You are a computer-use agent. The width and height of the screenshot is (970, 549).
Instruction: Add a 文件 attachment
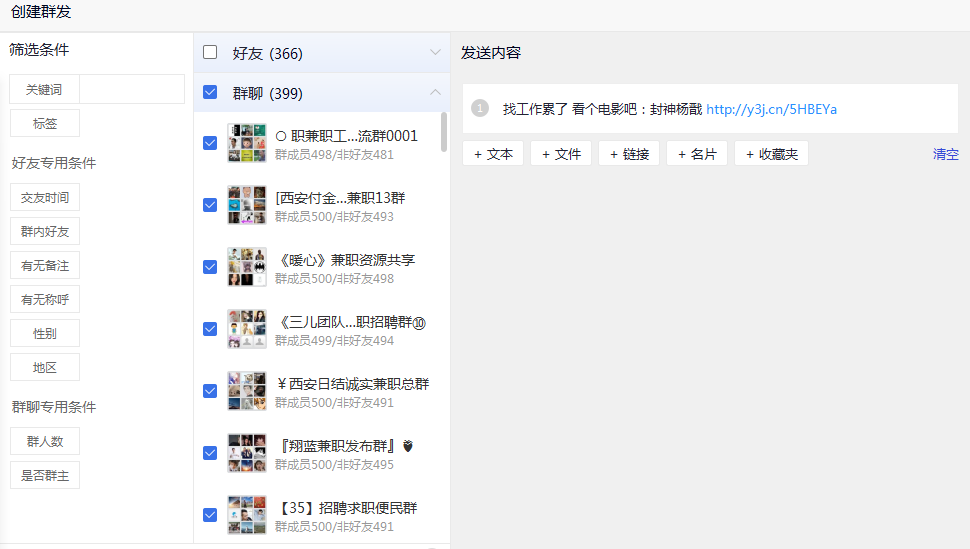[561, 153]
